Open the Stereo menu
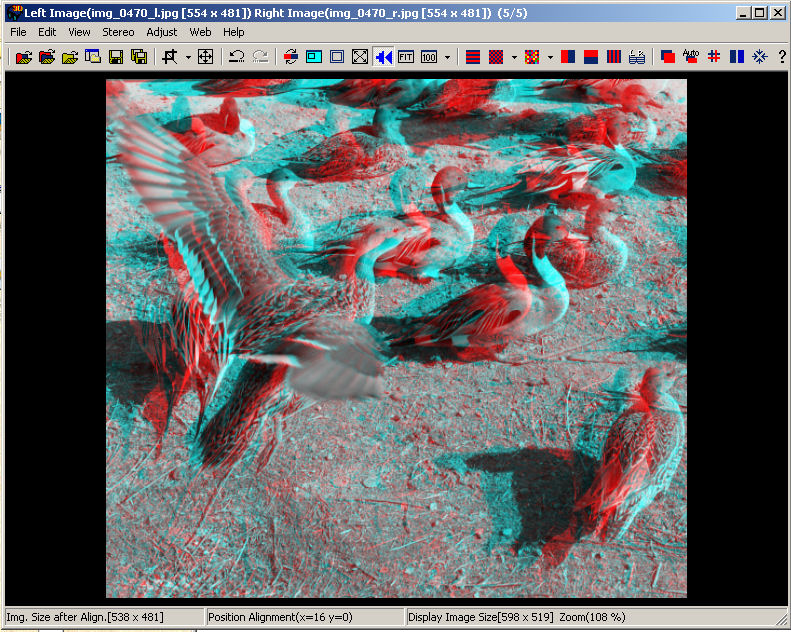Viewport: 791px width, 632px height. click(x=118, y=32)
